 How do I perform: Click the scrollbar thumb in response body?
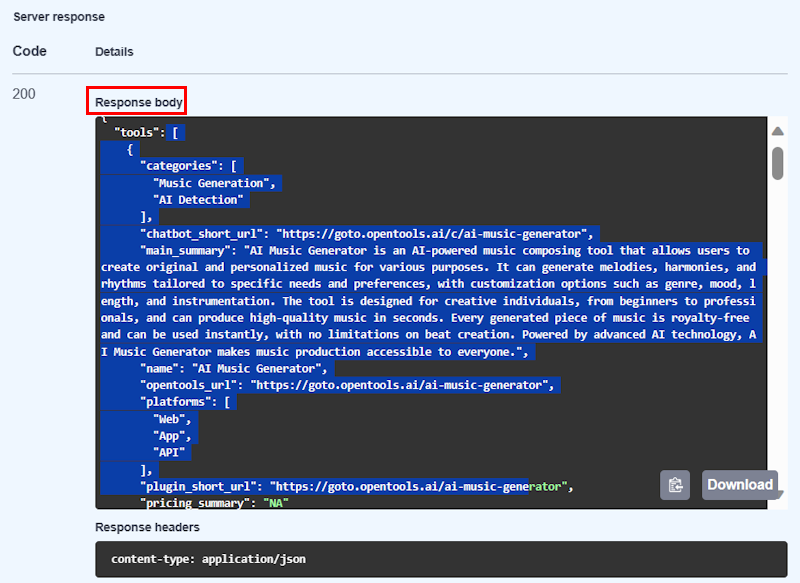pos(780,165)
